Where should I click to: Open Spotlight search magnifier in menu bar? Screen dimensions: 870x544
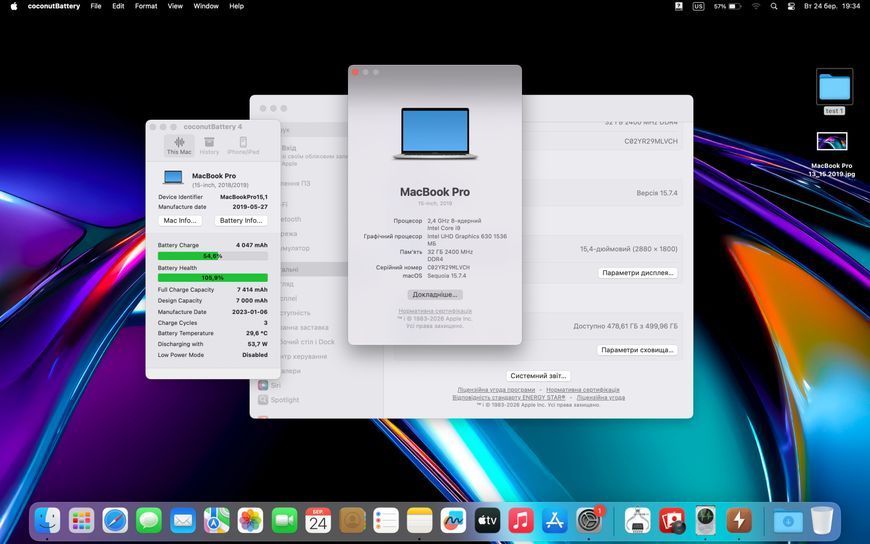coord(773,6)
